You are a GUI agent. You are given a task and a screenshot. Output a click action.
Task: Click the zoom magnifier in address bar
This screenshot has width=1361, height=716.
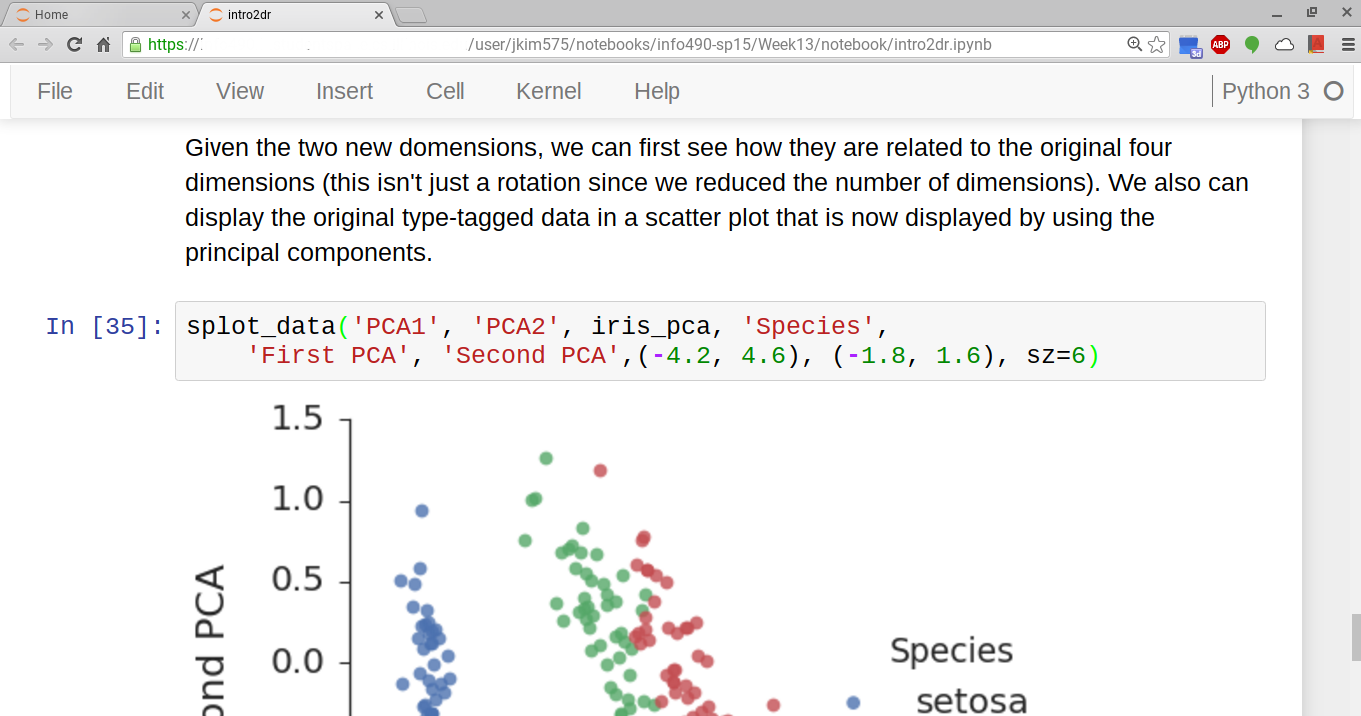(1135, 44)
